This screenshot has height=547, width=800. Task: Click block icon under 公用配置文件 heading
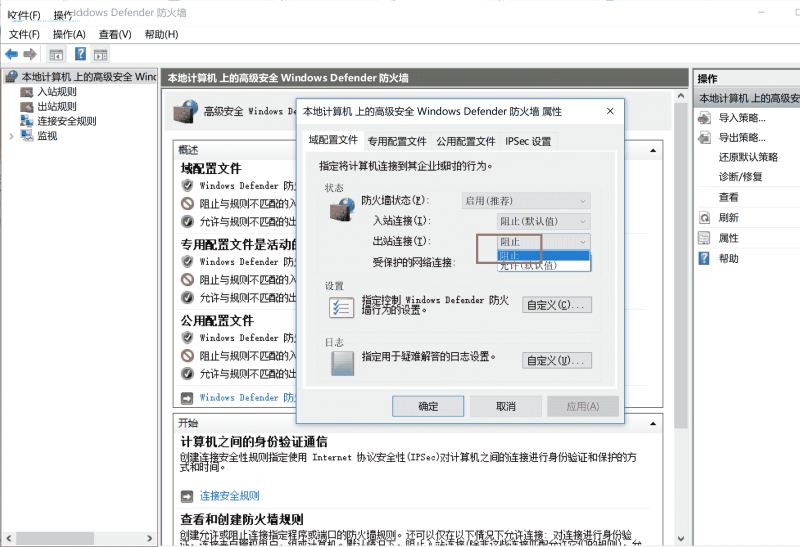(187, 356)
